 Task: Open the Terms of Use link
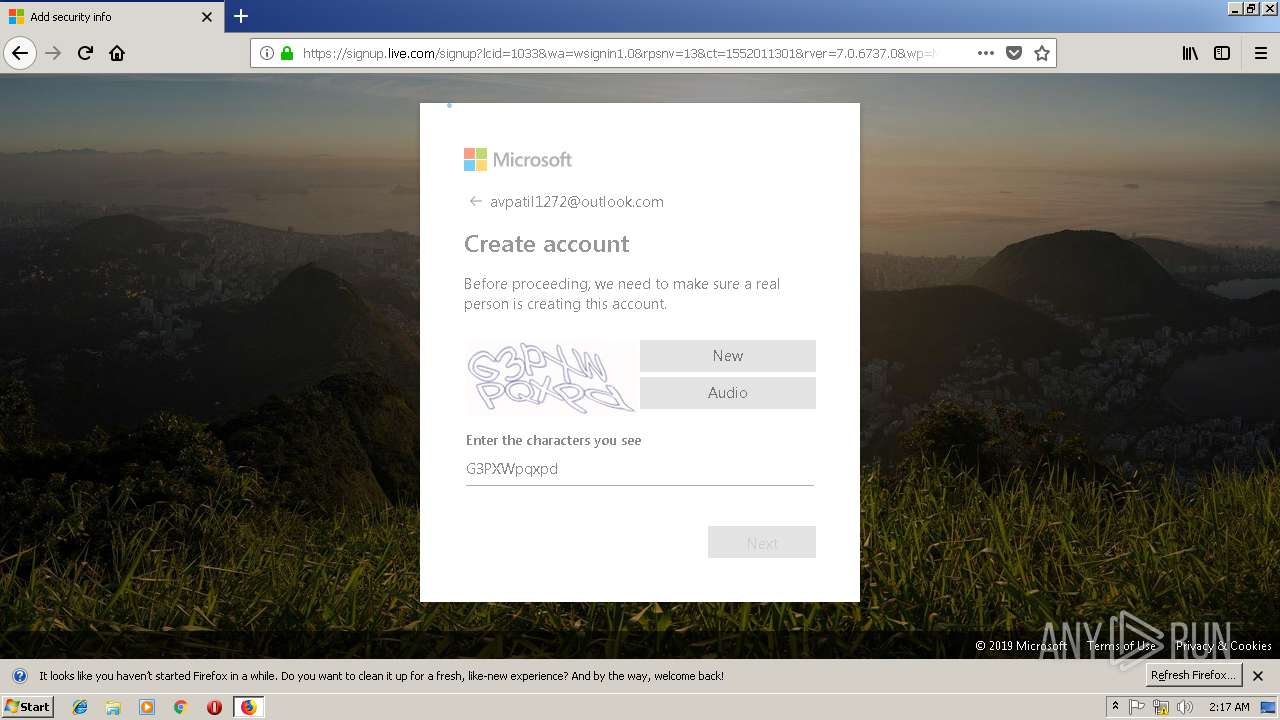click(x=1121, y=645)
